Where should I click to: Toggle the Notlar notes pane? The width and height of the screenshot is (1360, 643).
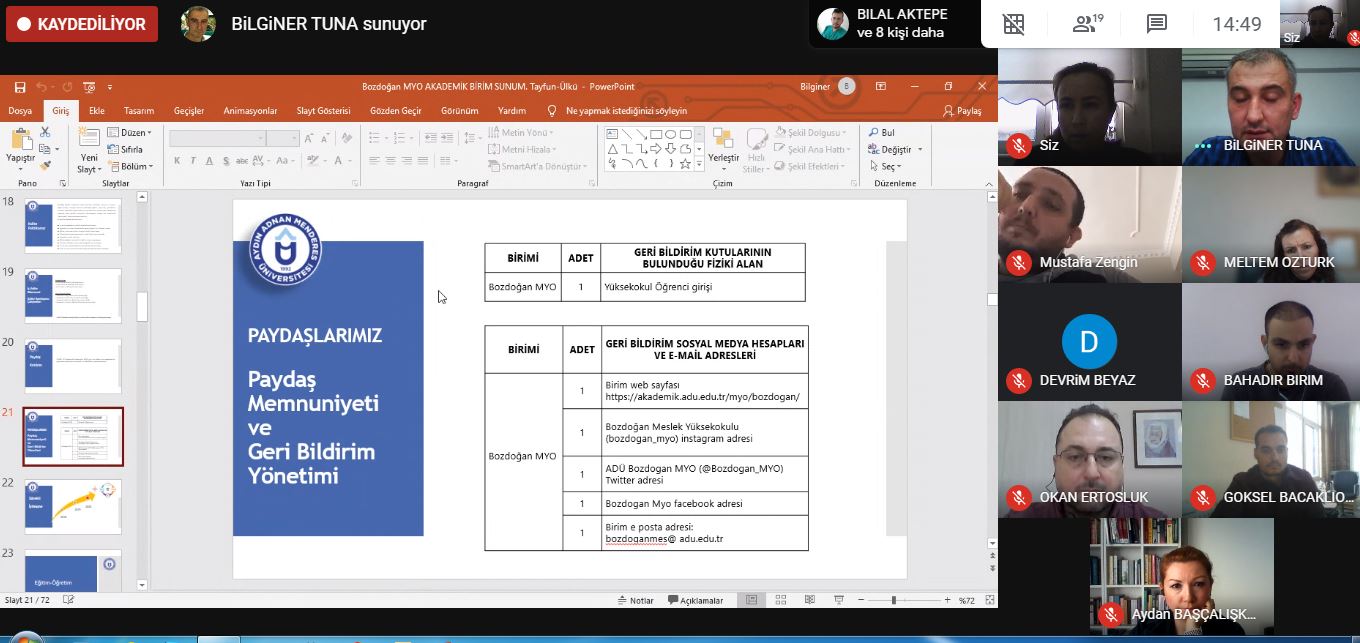634,600
